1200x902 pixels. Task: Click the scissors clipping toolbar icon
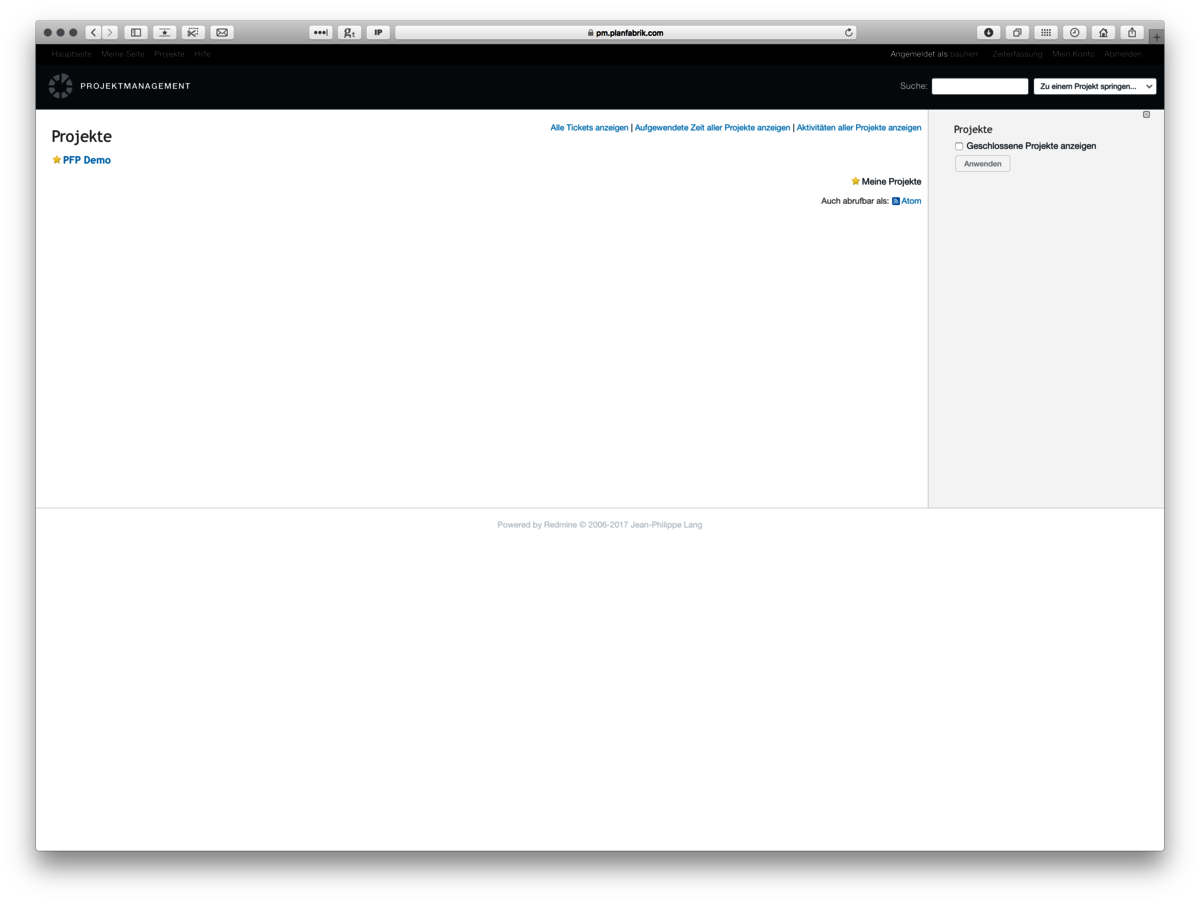pyautogui.click(x=193, y=33)
